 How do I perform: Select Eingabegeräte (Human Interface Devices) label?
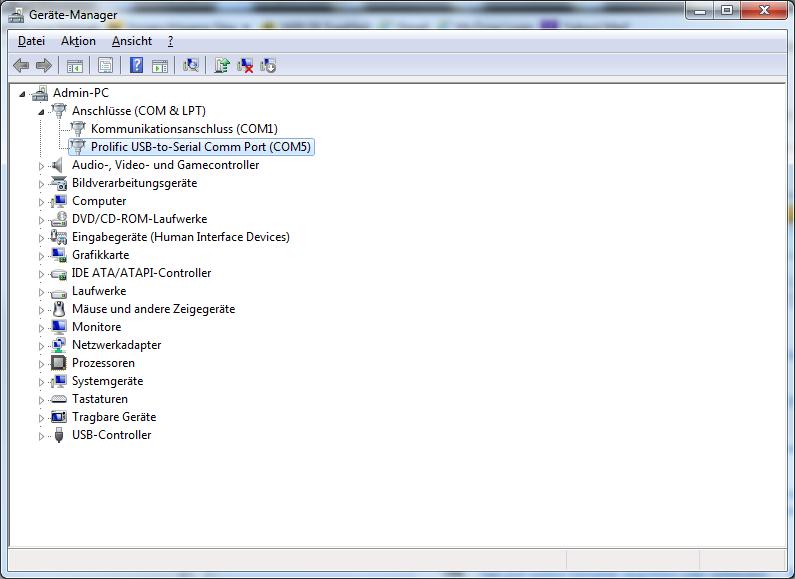pyautogui.click(x=180, y=237)
